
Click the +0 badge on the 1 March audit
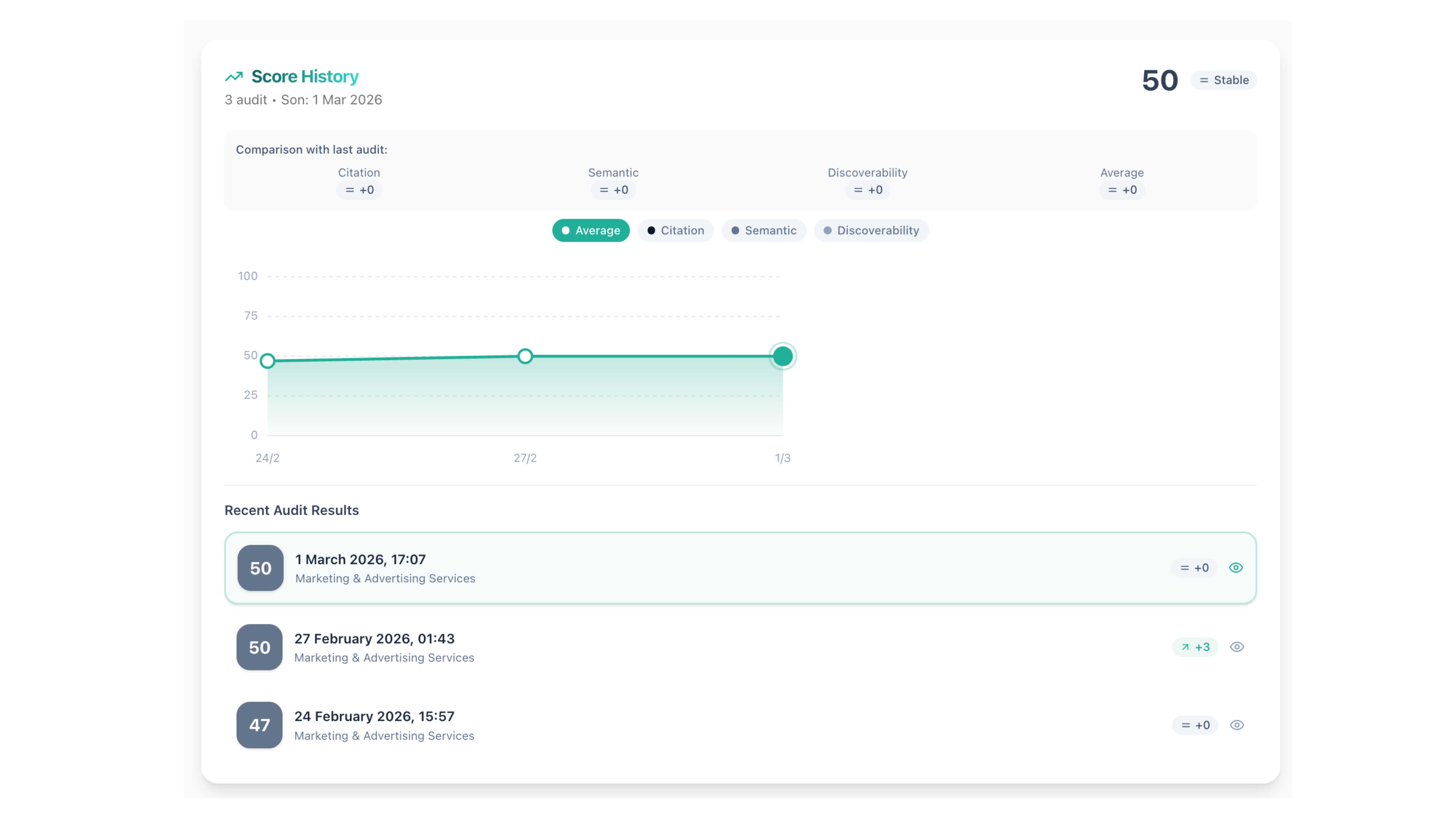(x=1194, y=568)
